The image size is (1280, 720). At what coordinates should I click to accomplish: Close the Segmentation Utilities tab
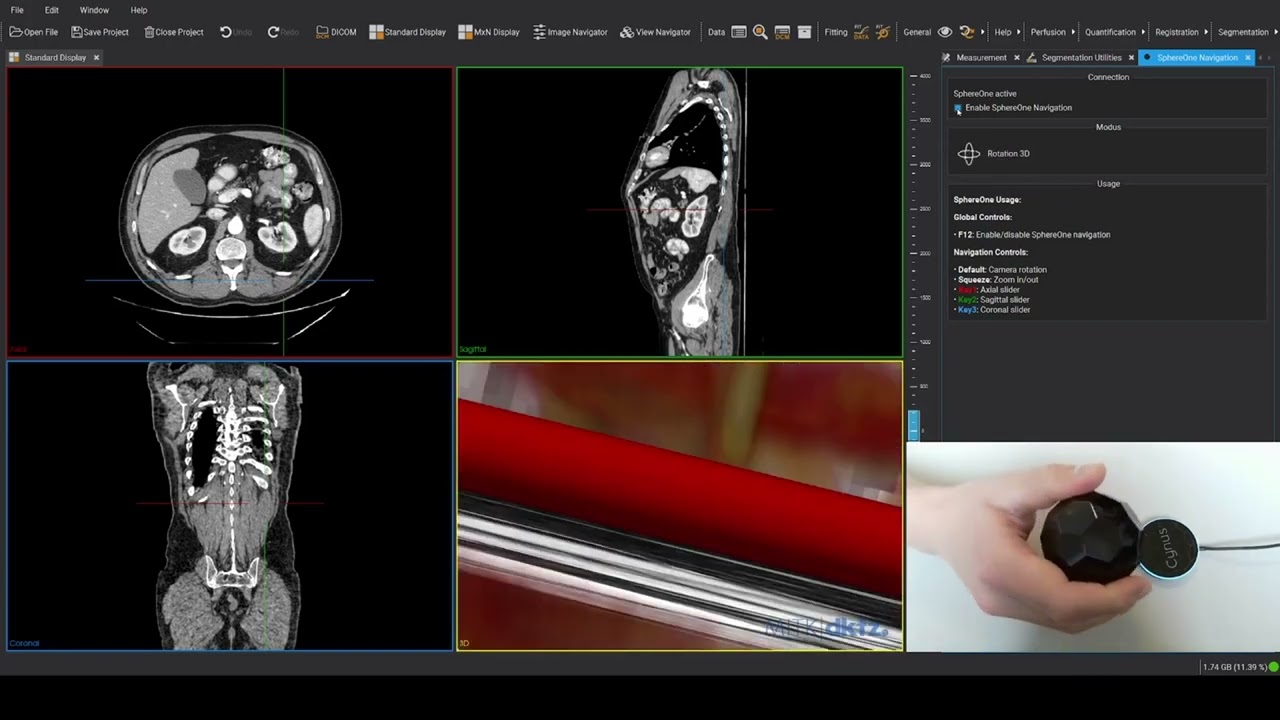point(1131,58)
